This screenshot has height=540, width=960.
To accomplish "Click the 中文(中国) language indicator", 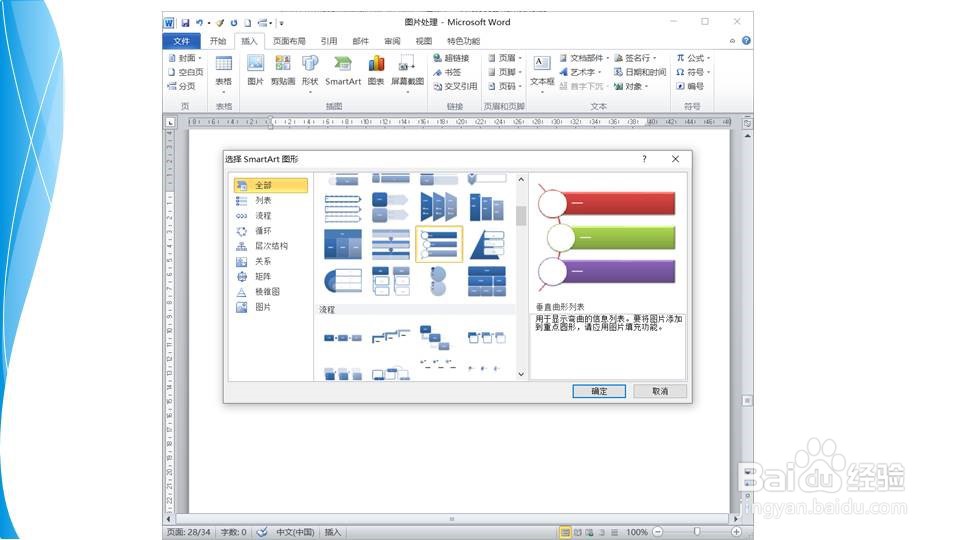I will (x=295, y=532).
